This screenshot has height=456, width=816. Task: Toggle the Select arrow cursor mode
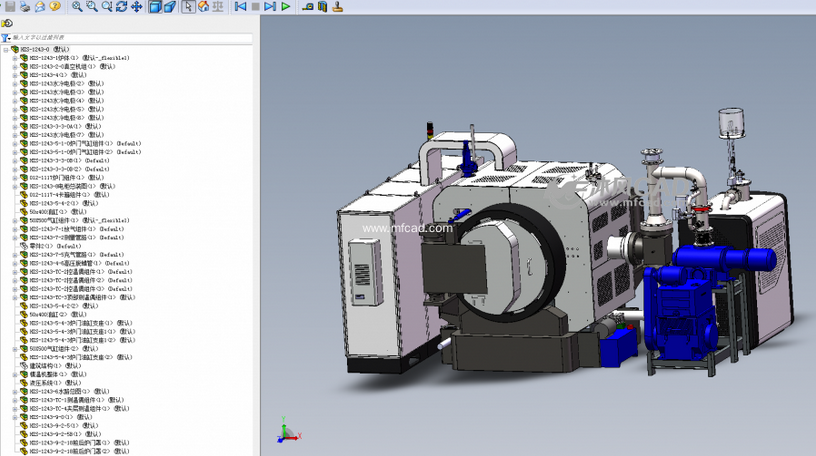click(188, 6)
